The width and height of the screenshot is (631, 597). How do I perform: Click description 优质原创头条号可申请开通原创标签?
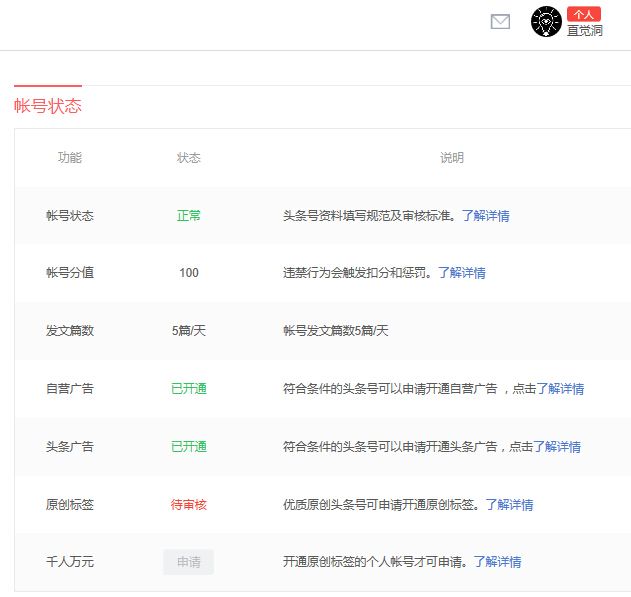coord(381,504)
